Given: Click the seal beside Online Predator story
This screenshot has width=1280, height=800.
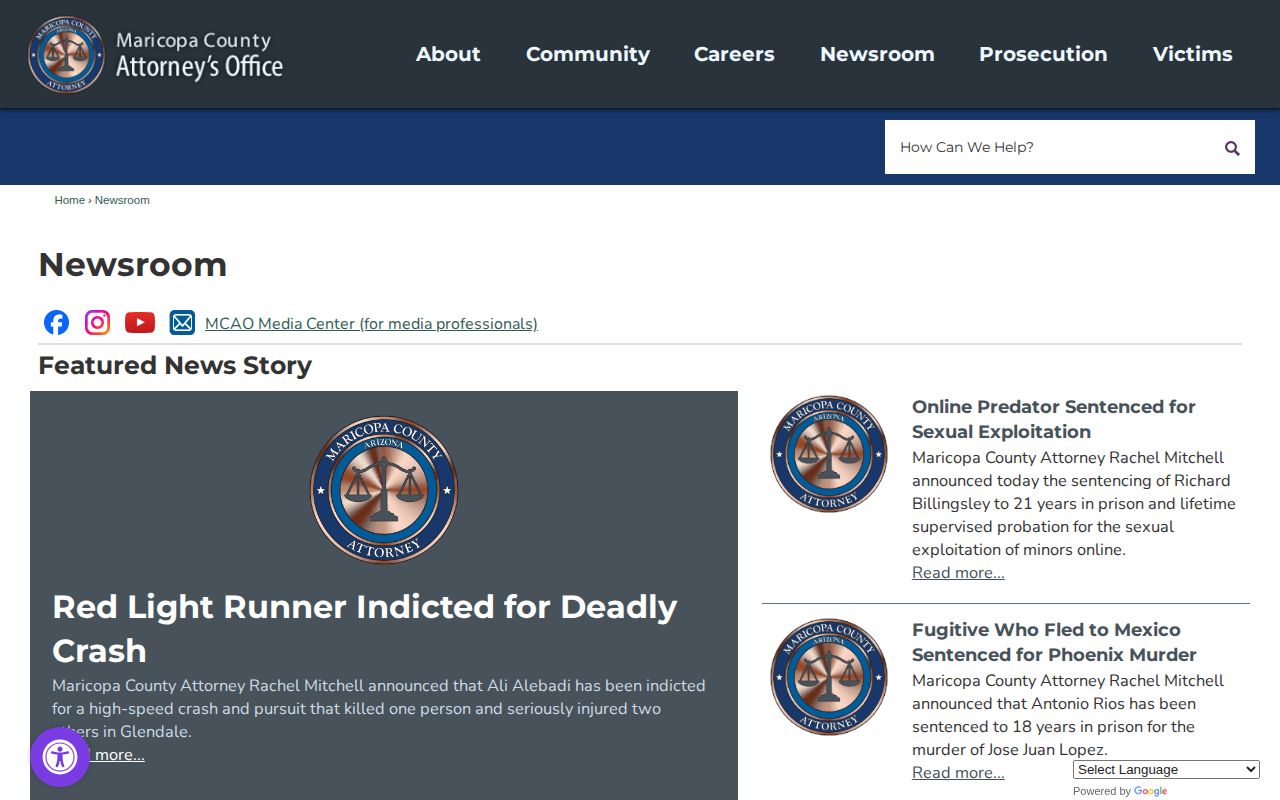Looking at the screenshot, I should tap(829, 453).
